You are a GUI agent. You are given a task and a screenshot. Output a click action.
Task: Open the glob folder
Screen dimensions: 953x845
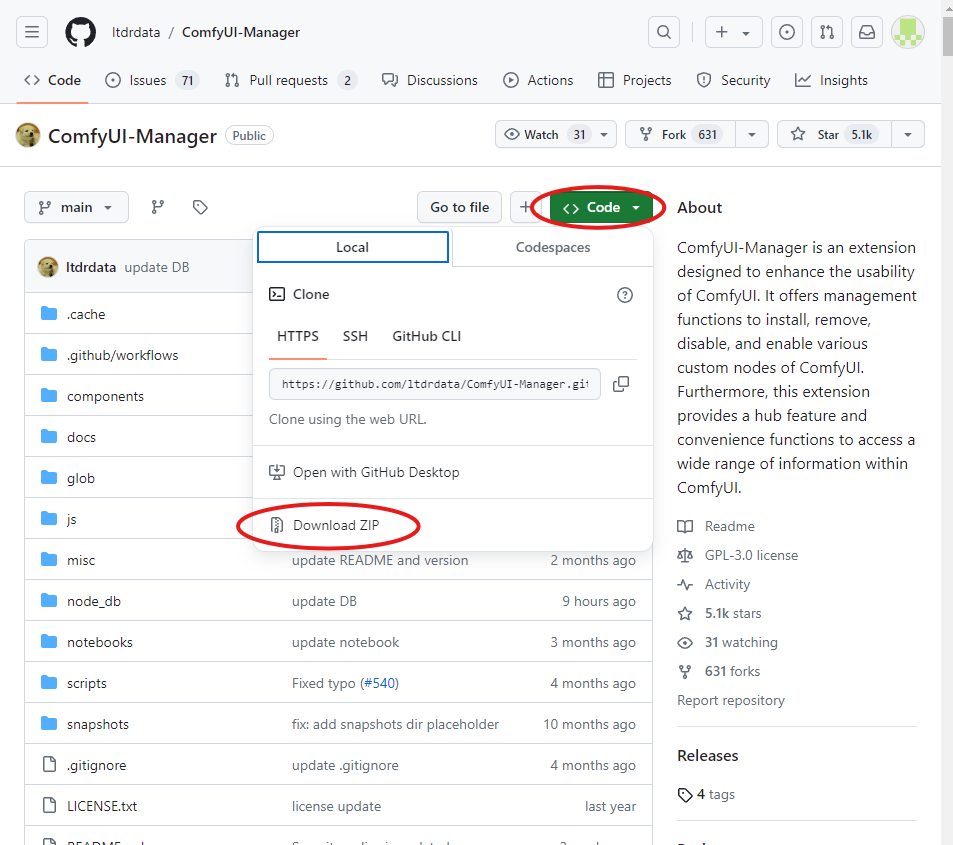[x=81, y=478]
